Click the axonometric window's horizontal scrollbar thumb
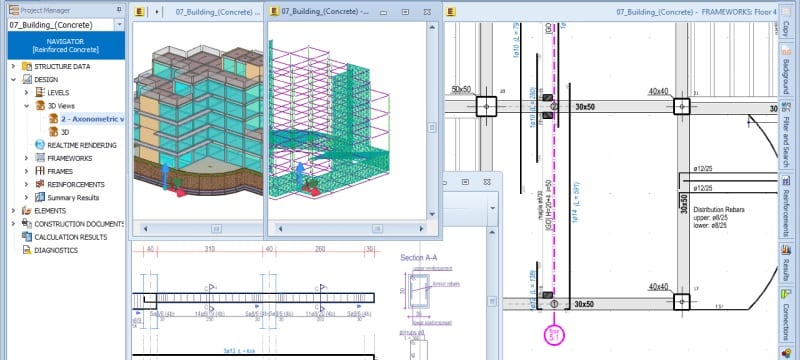 tap(216, 229)
